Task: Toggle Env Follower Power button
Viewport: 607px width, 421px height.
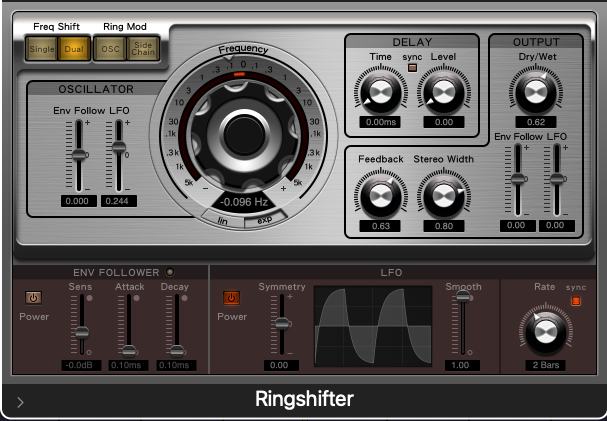Action: point(34,298)
